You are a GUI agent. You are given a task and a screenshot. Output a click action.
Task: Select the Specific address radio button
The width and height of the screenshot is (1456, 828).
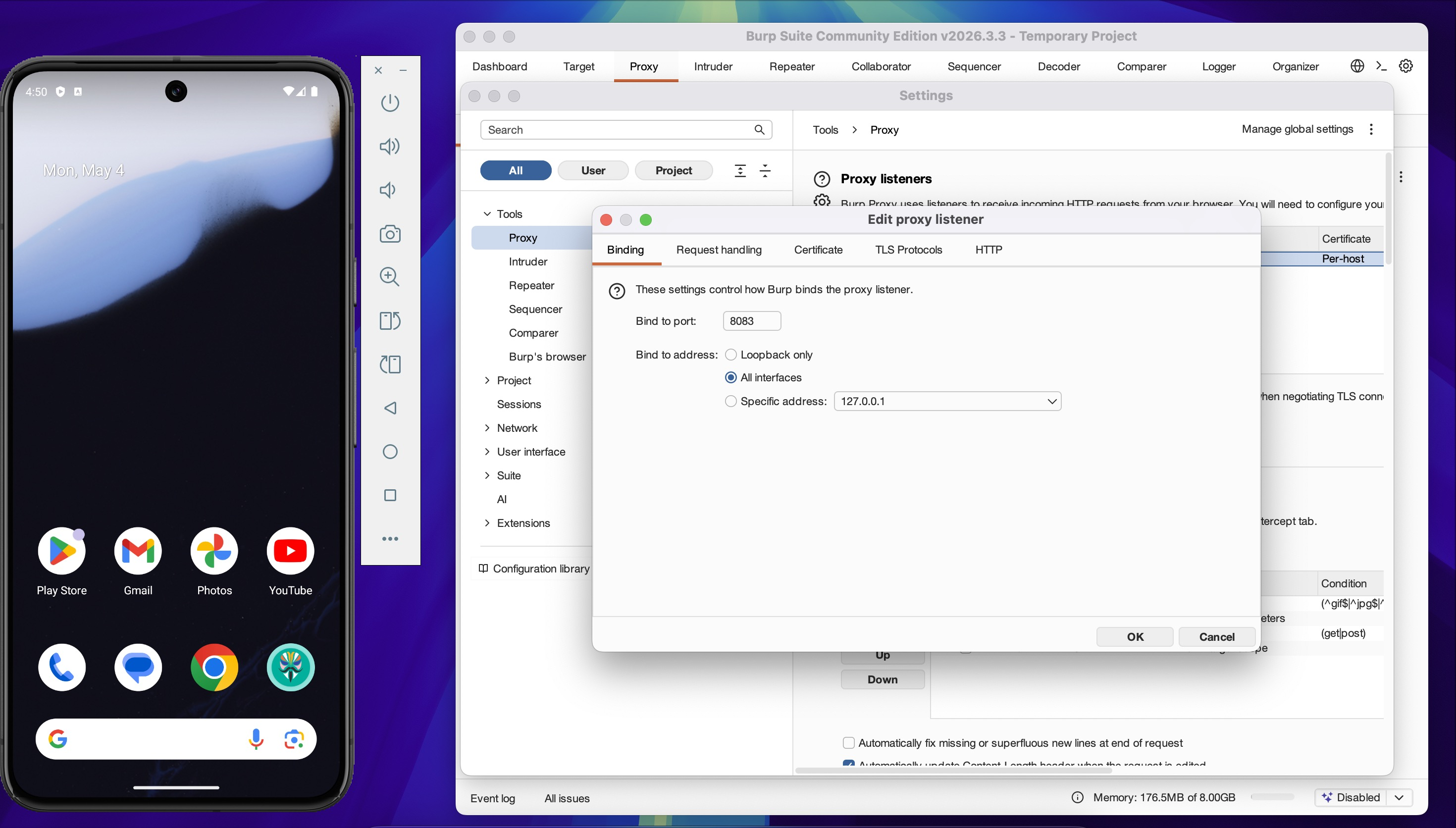(730, 401)
